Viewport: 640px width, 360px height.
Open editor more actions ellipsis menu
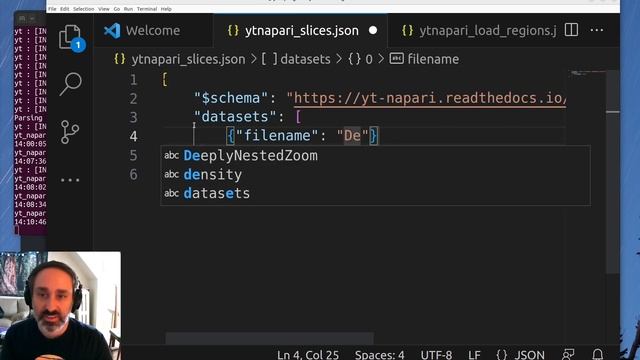click(x=597, y=30)
